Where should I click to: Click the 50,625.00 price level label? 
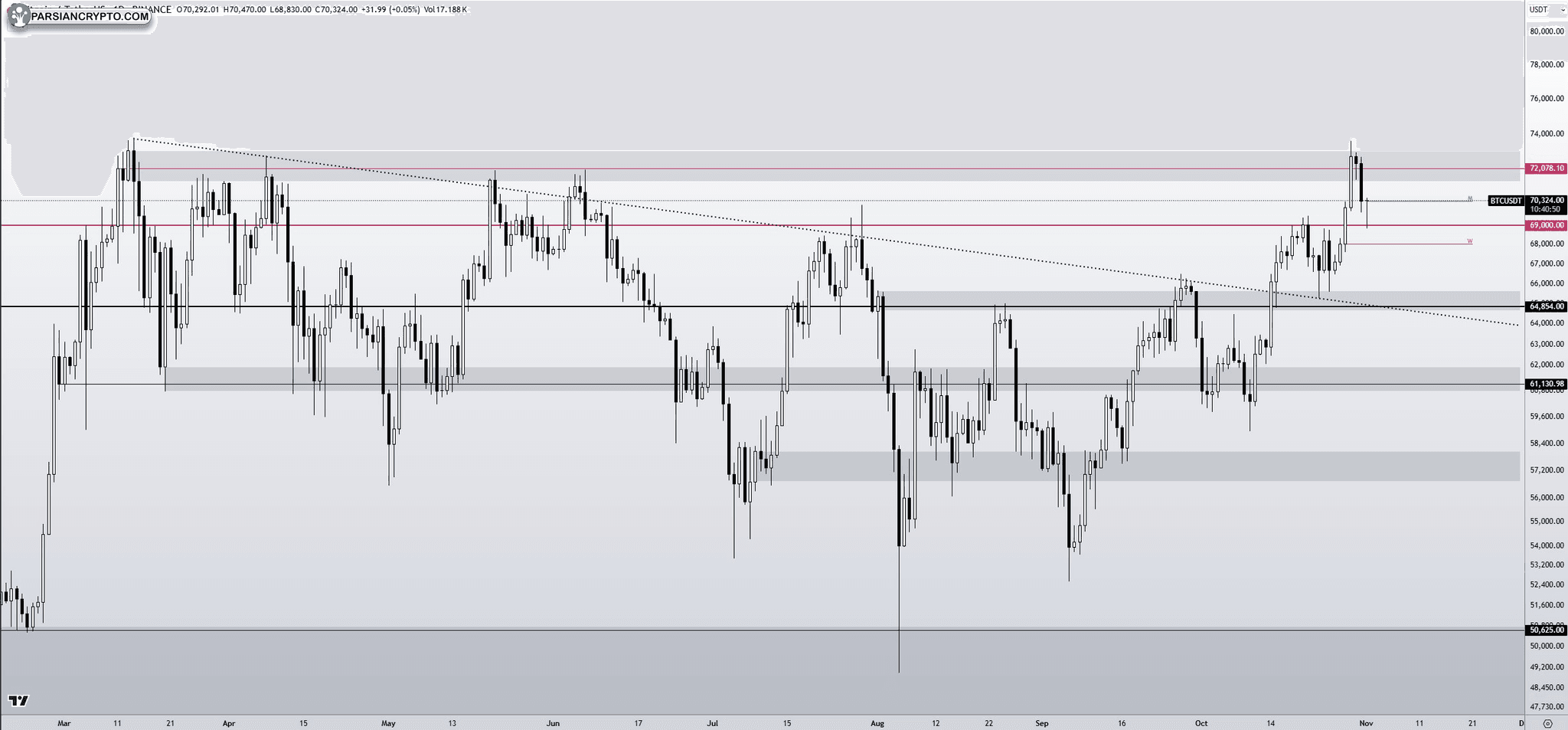[1546, 630]
